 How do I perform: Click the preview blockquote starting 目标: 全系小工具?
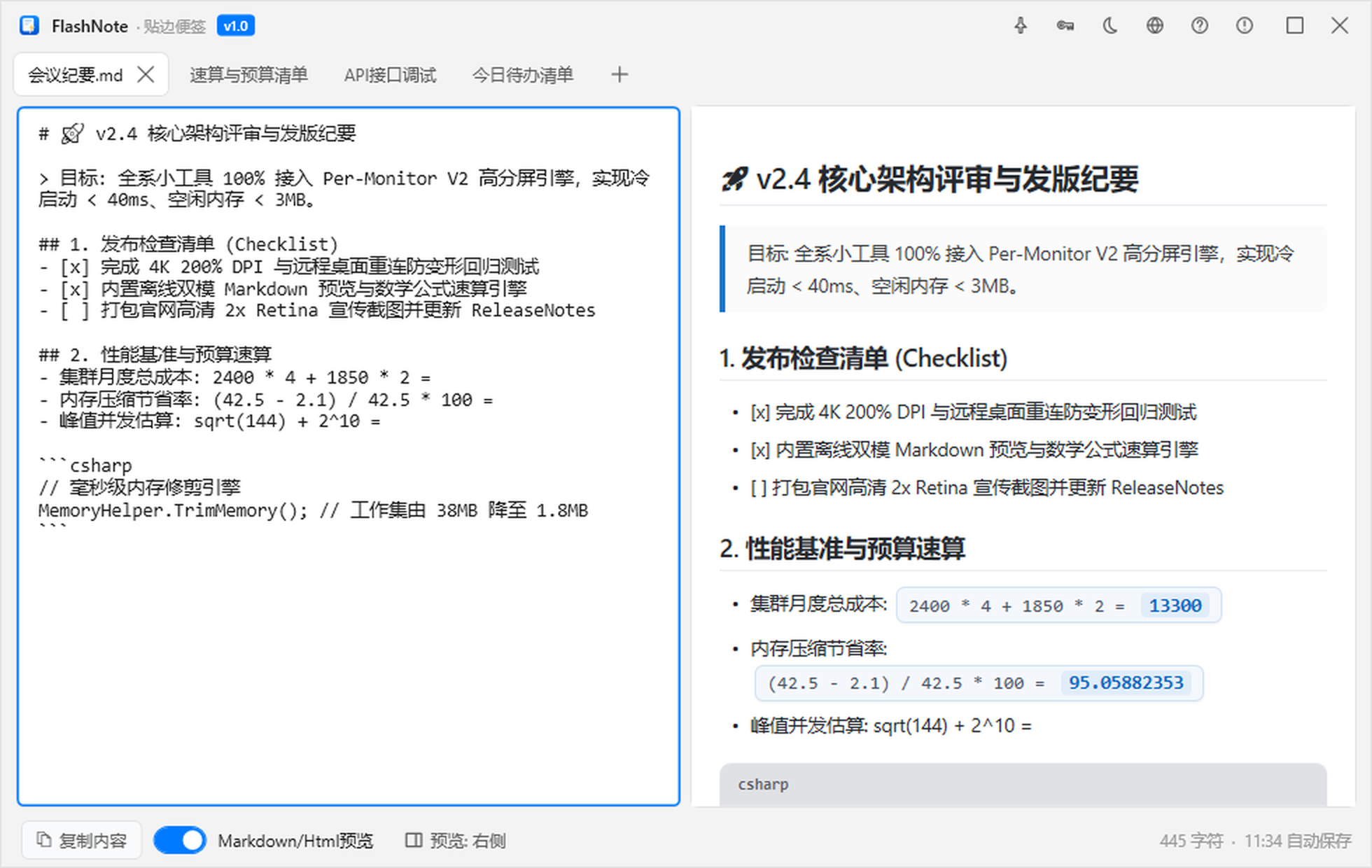click(1023, 269)
